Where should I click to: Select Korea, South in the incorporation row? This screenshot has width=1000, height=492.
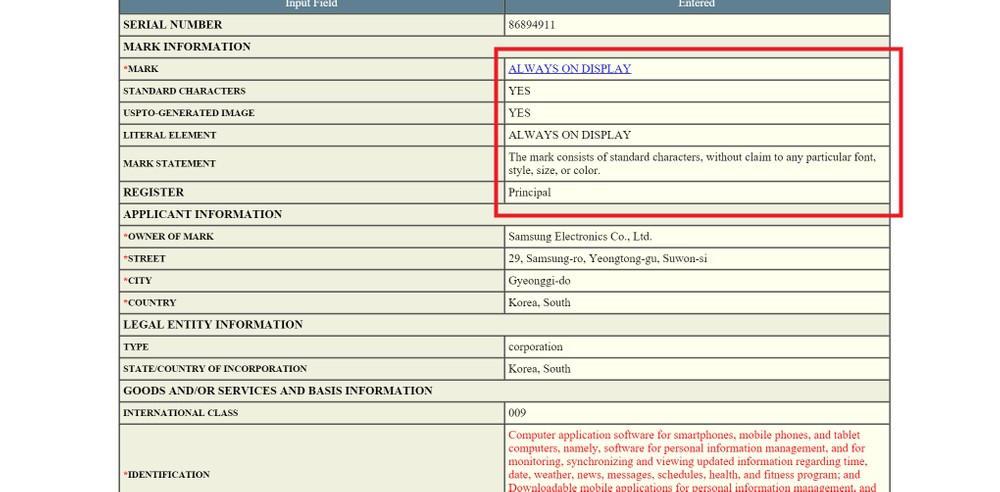click(x=540, y=369)
